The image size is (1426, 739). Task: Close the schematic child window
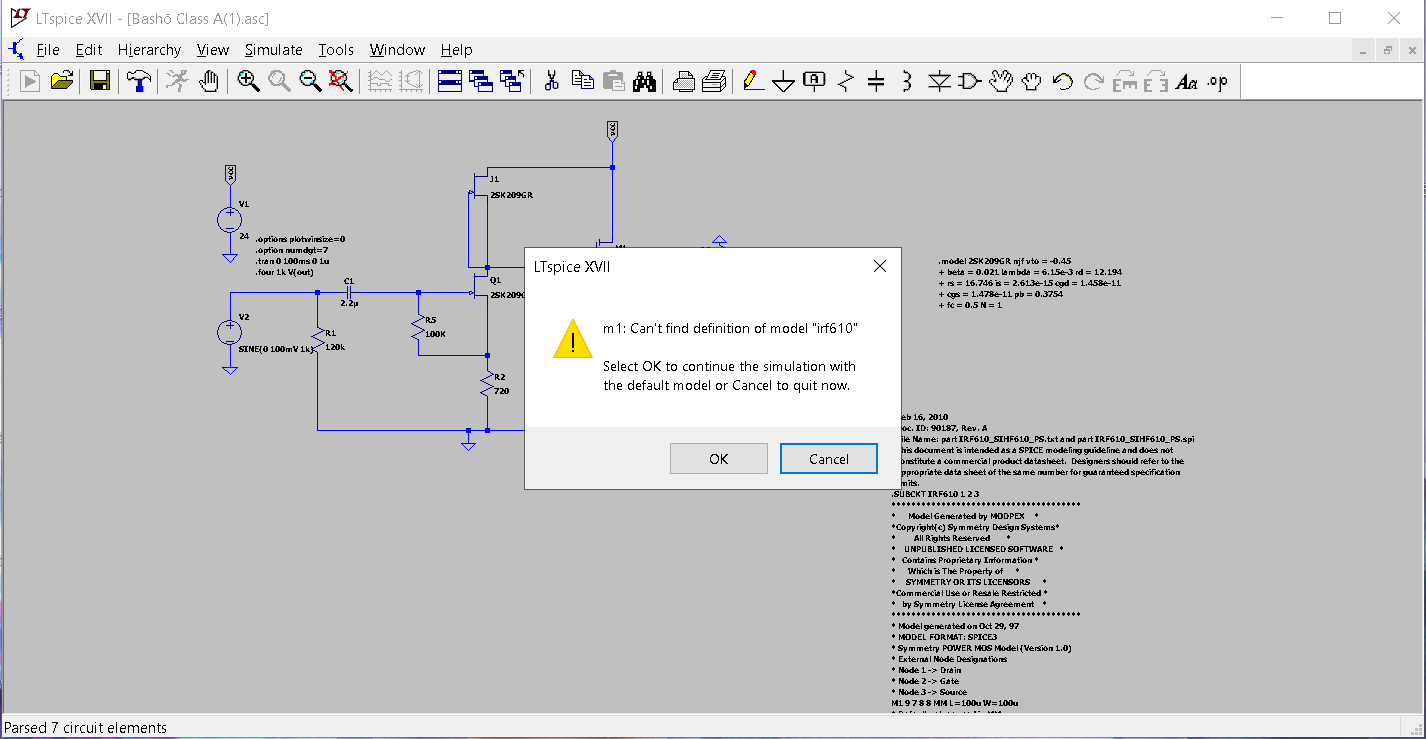click(1412, 50)
